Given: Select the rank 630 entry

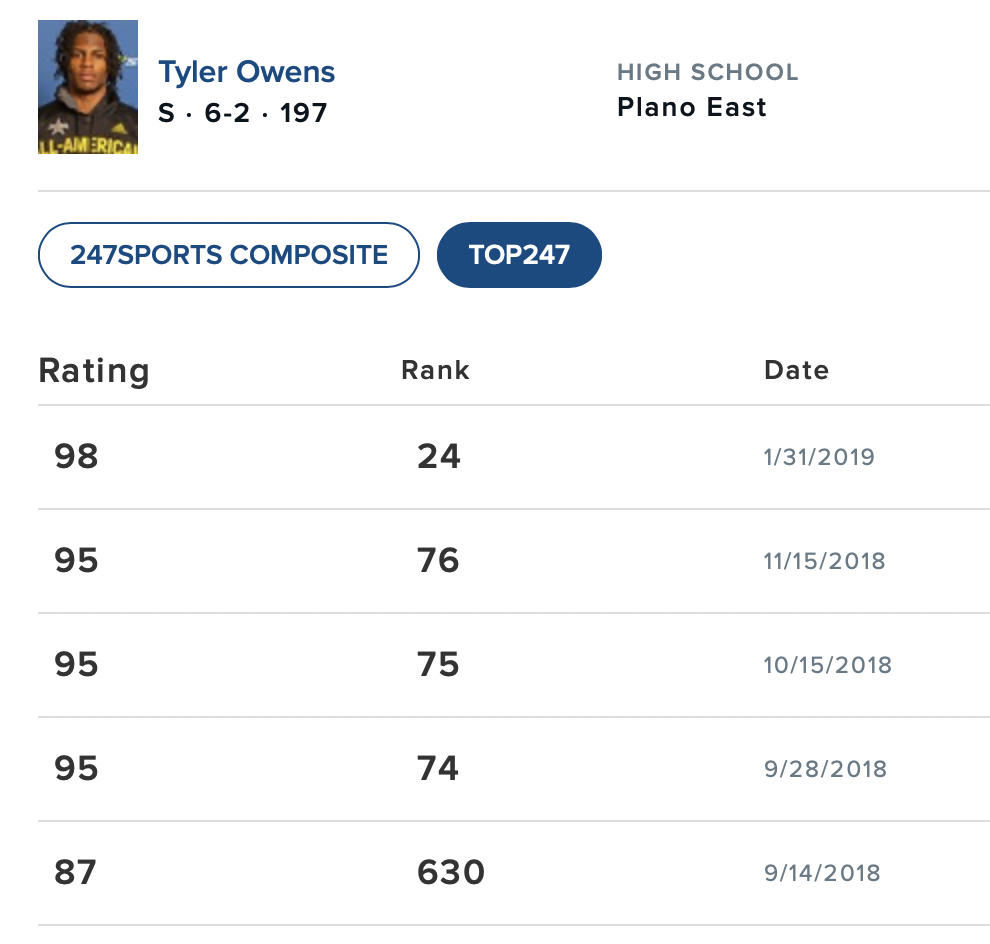Looking at the screenshot, I should [x=451, y=873].
